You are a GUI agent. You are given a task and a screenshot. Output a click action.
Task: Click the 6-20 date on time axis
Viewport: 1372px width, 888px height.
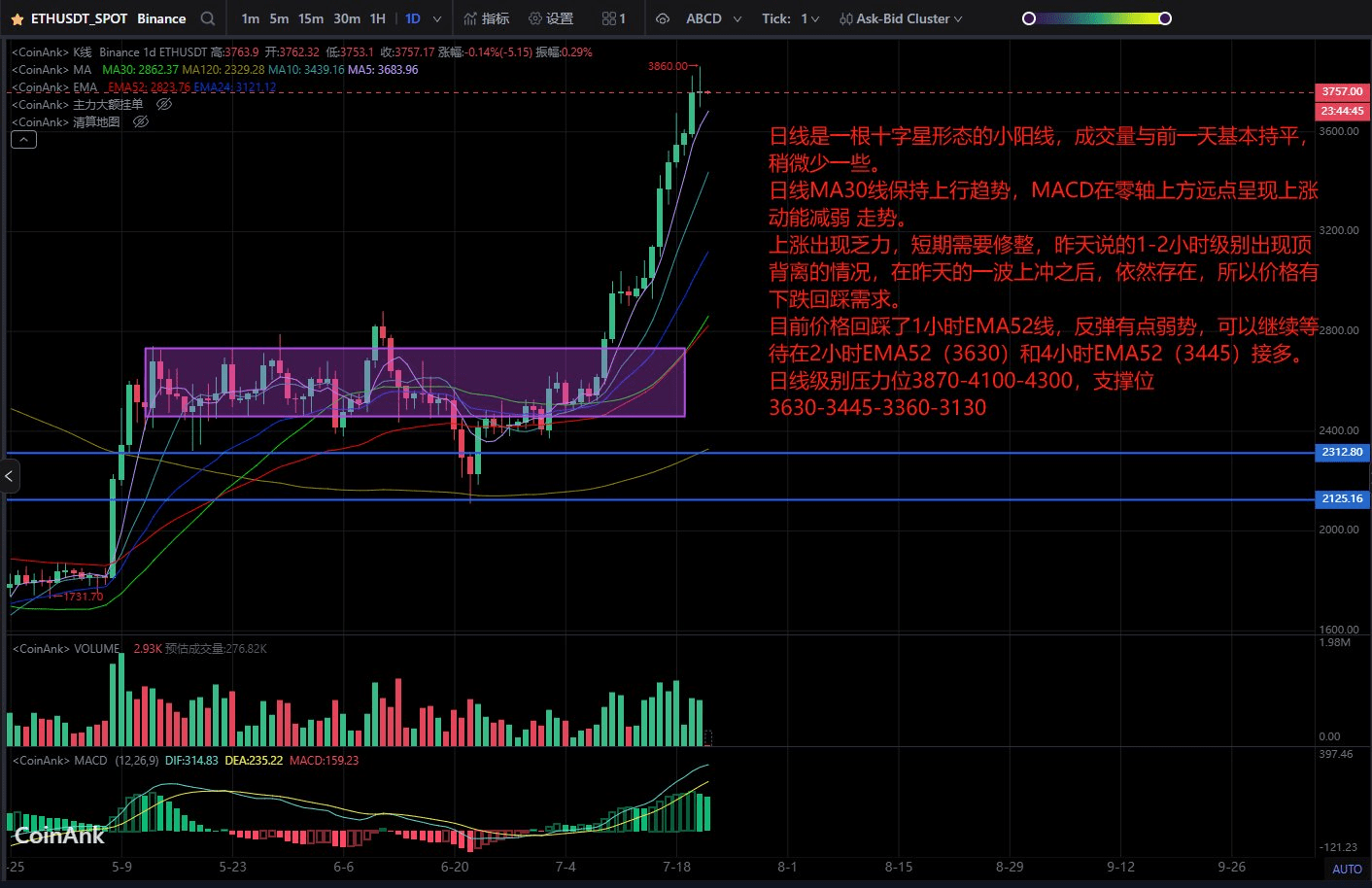click(455, 867)
